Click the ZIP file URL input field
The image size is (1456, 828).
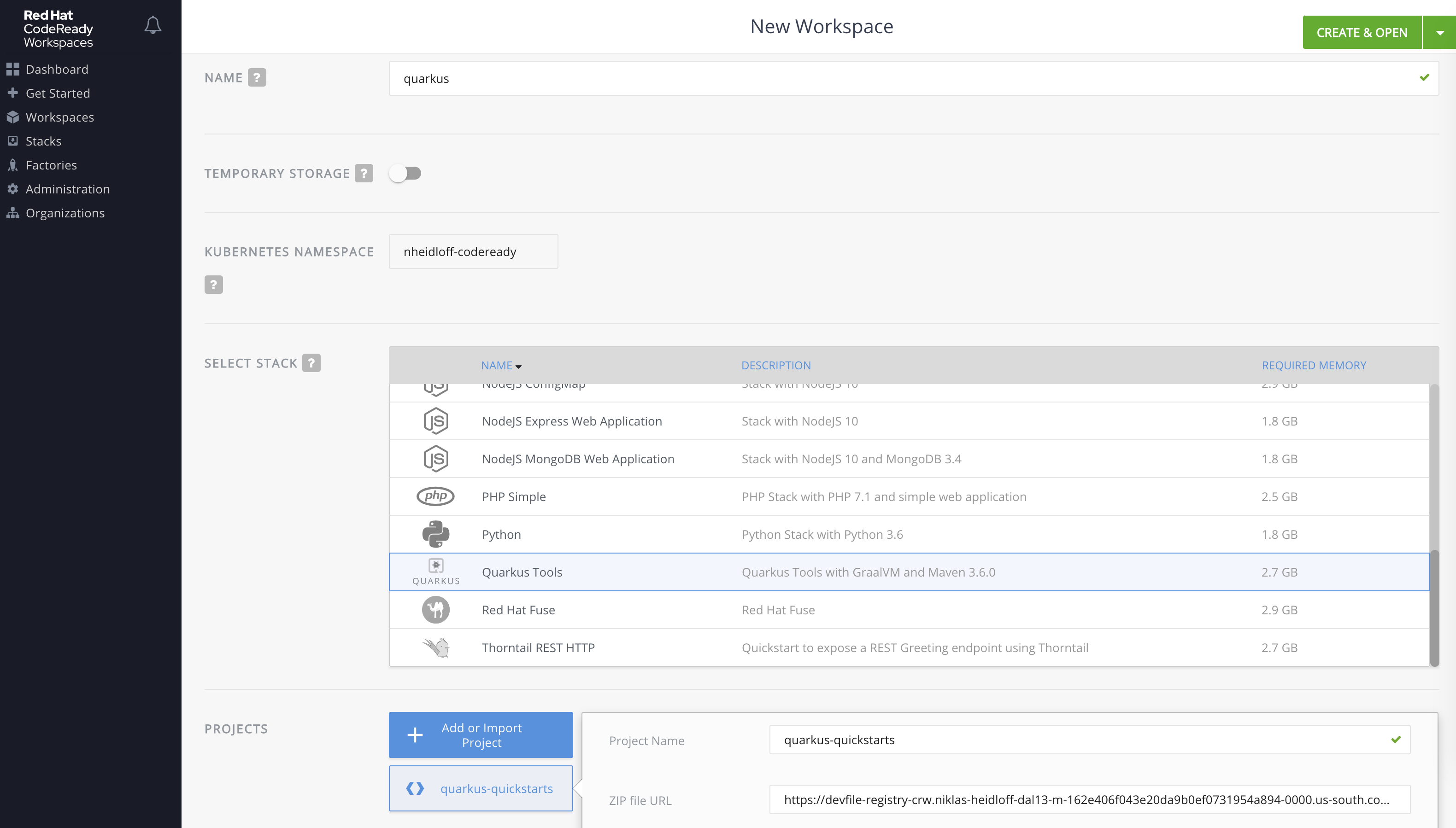[x=1090, y=799]
